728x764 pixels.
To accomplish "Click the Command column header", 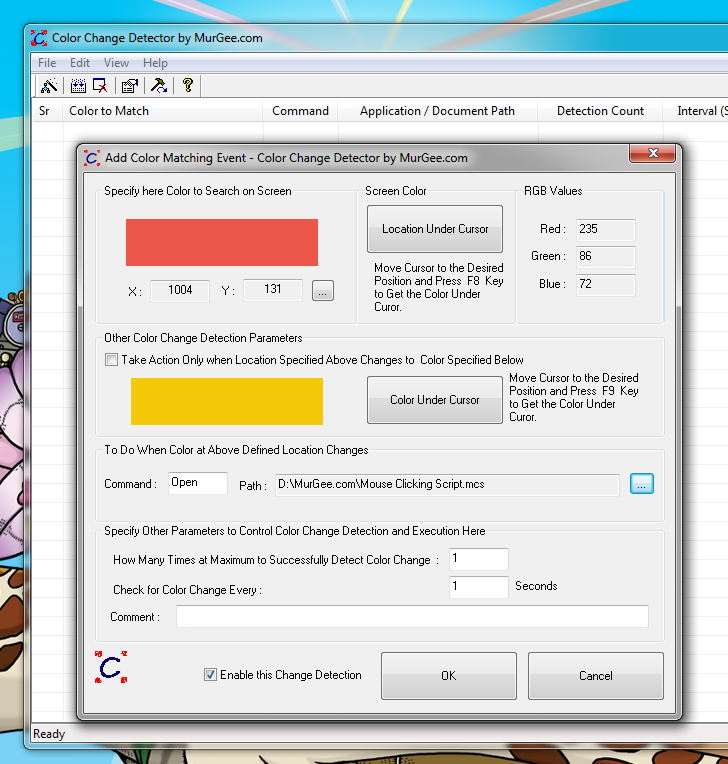I will (300, 111).
